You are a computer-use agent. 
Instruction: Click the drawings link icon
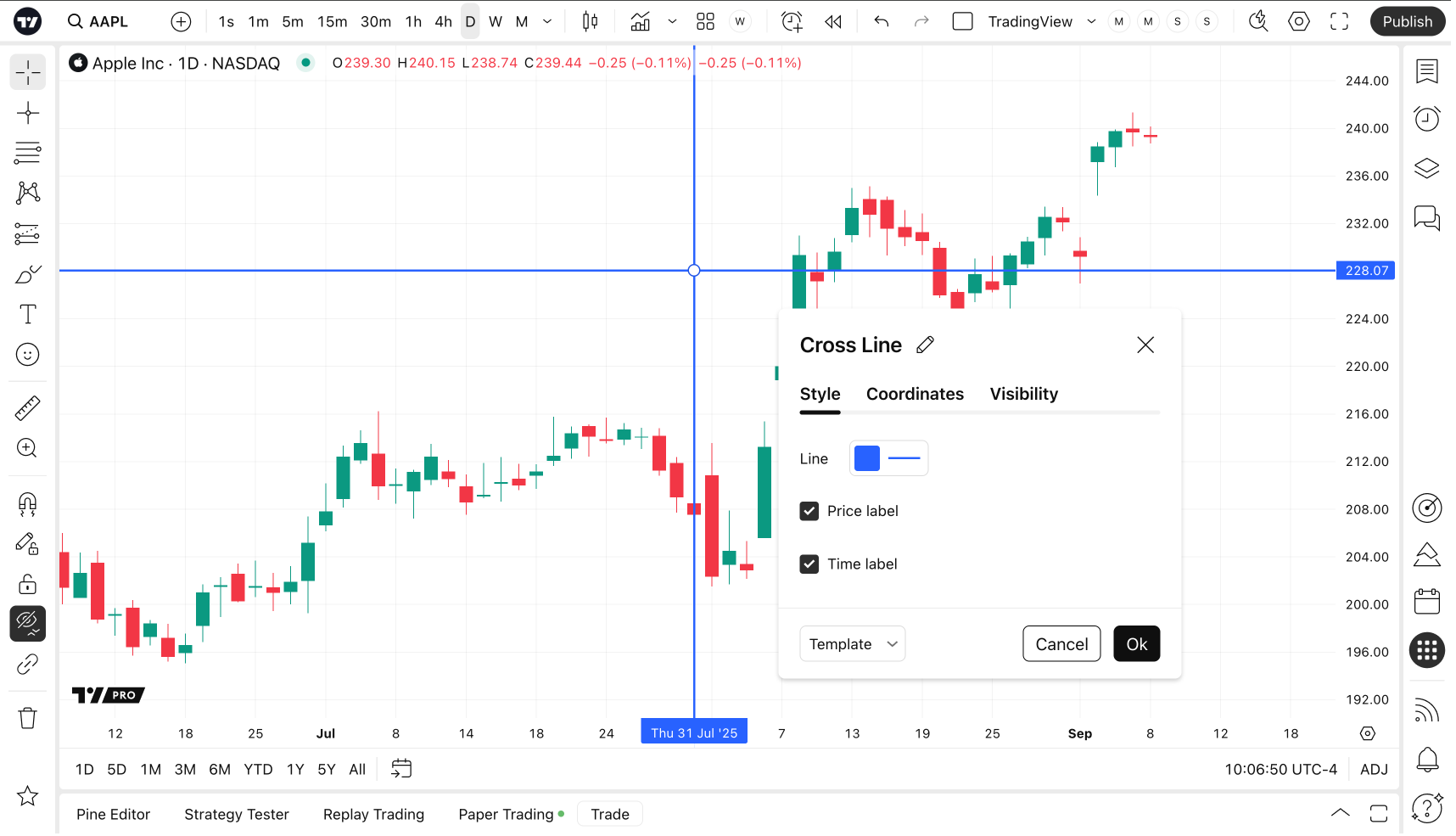28,665
